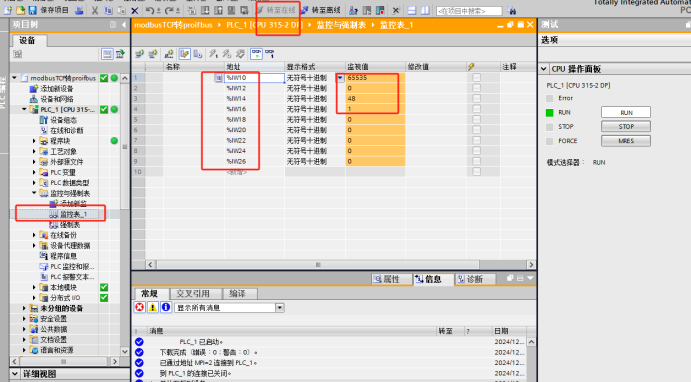Click the split editor vertically icon
Viewport: 691px width, 382px height.
coord(425,10)
